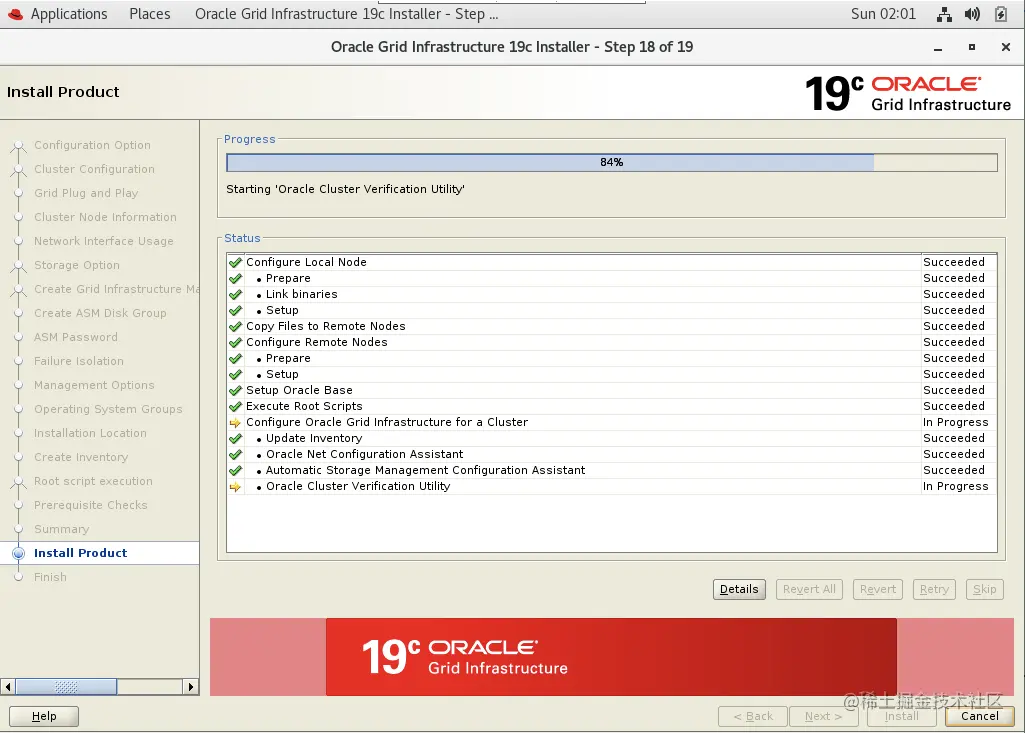Click the Configure Local Node status row
The height and width of the screenshot is (733, 1025).
[611, 262]
